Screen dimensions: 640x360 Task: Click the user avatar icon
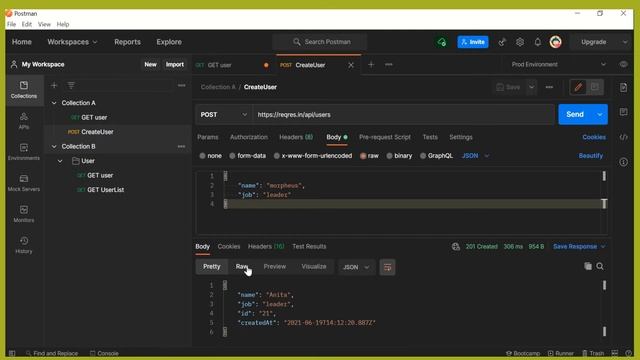[x=556, y=42]
